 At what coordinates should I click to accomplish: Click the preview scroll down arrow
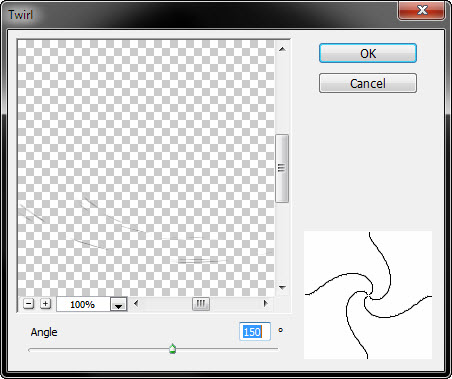(x=282, y=287)
